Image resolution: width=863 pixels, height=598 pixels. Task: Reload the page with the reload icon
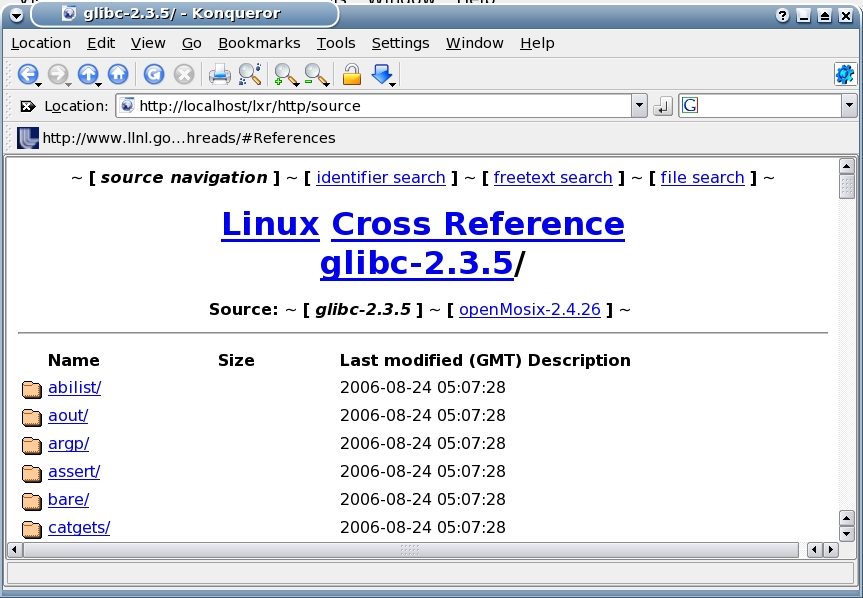[153, 74]
